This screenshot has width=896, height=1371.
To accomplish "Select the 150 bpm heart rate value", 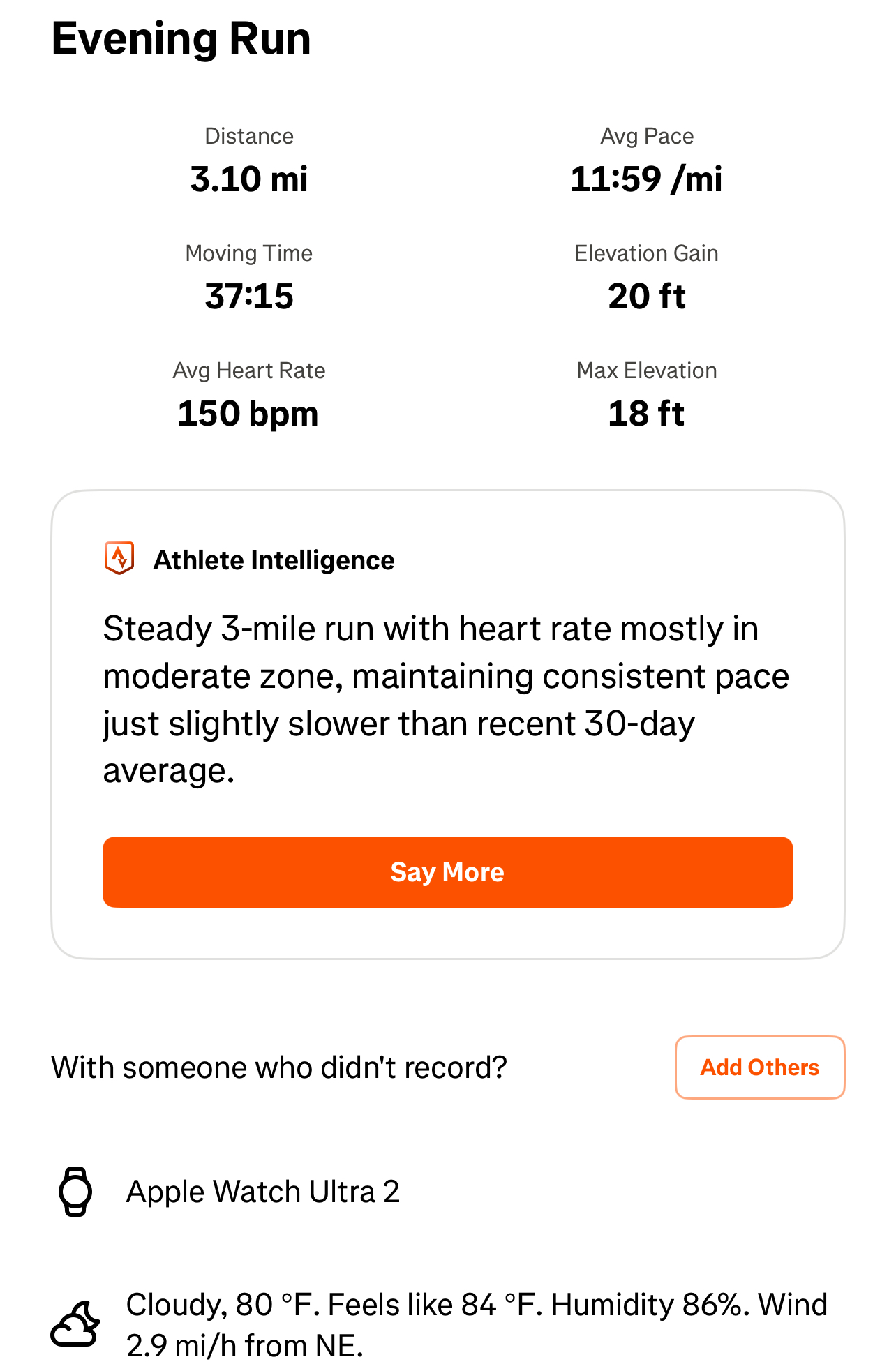I will tap(248, 414).
